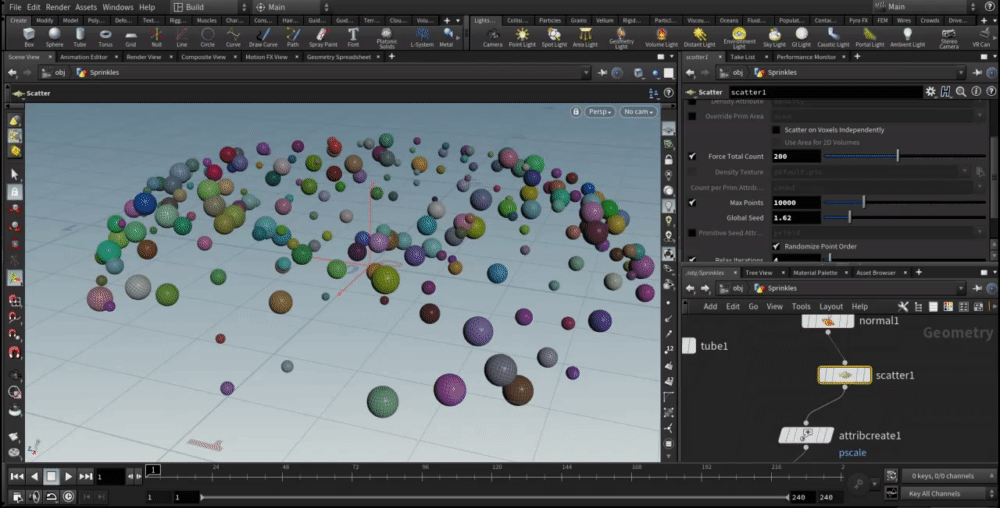Image resolution: width=1000 pixels, height=508 pixels.
Task: Open the No cam camera dropdown
Action: pos(638,112)
